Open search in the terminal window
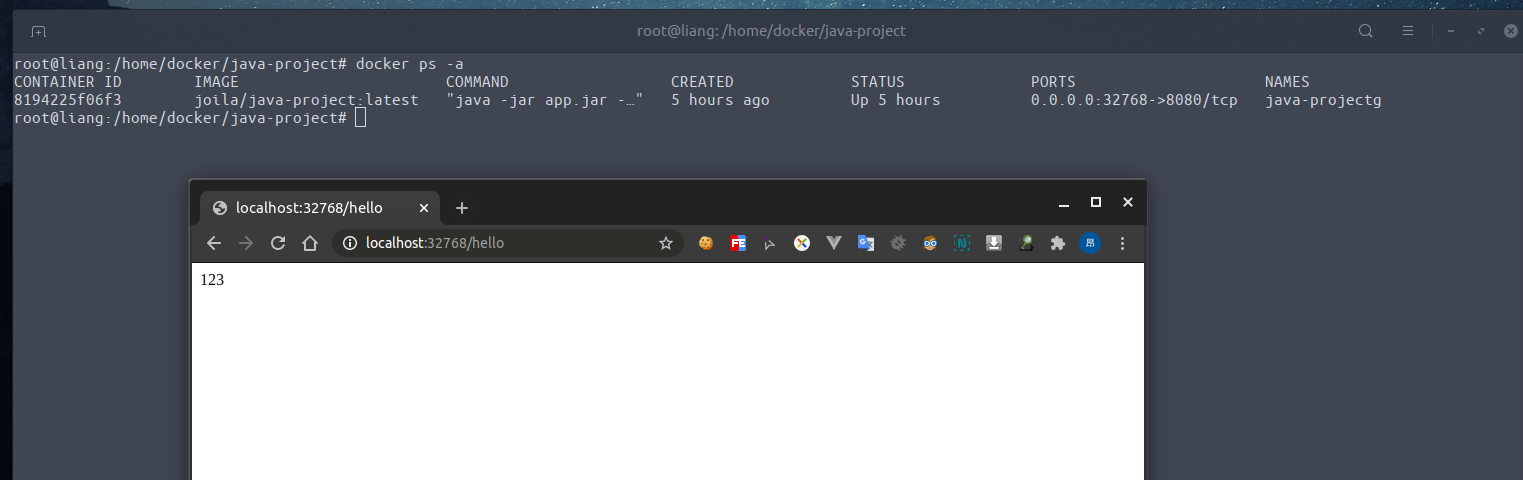 coord(1365,31)
